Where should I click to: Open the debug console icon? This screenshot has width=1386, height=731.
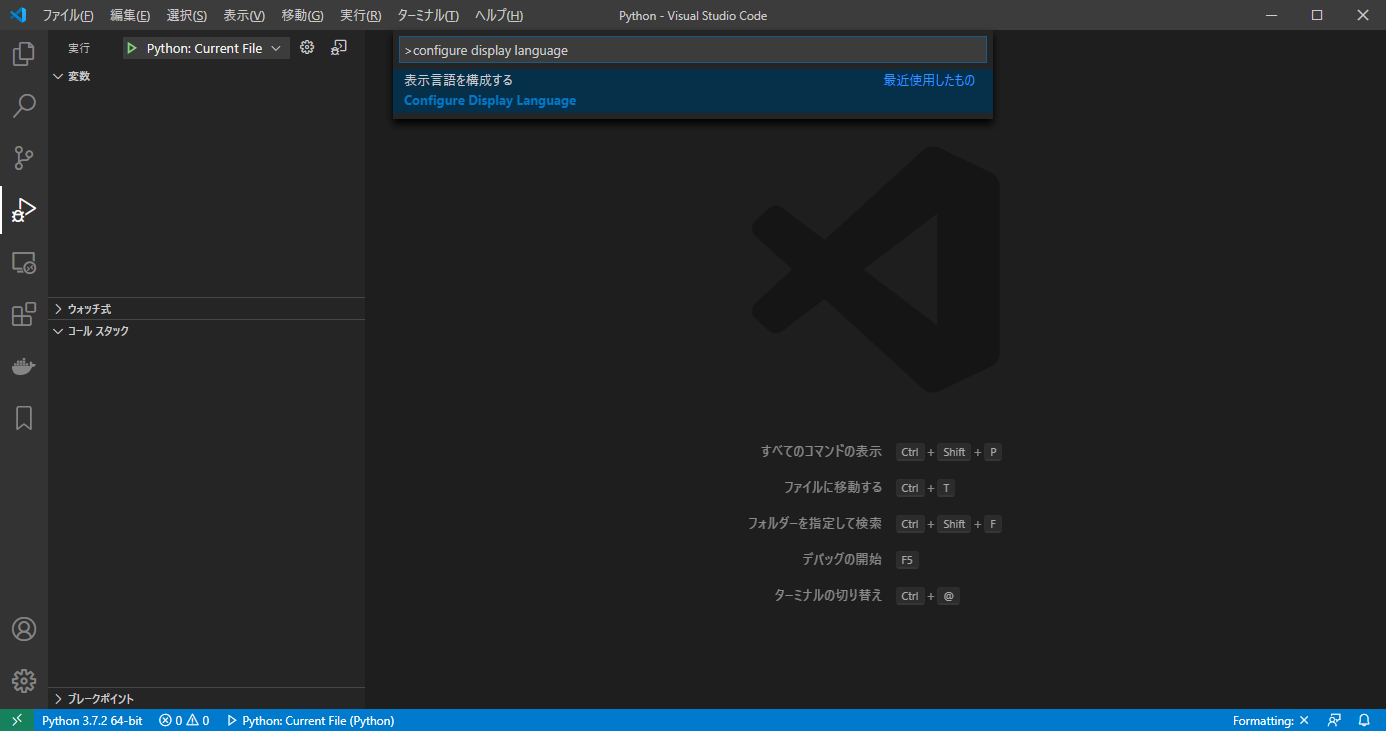click(339, 47)
